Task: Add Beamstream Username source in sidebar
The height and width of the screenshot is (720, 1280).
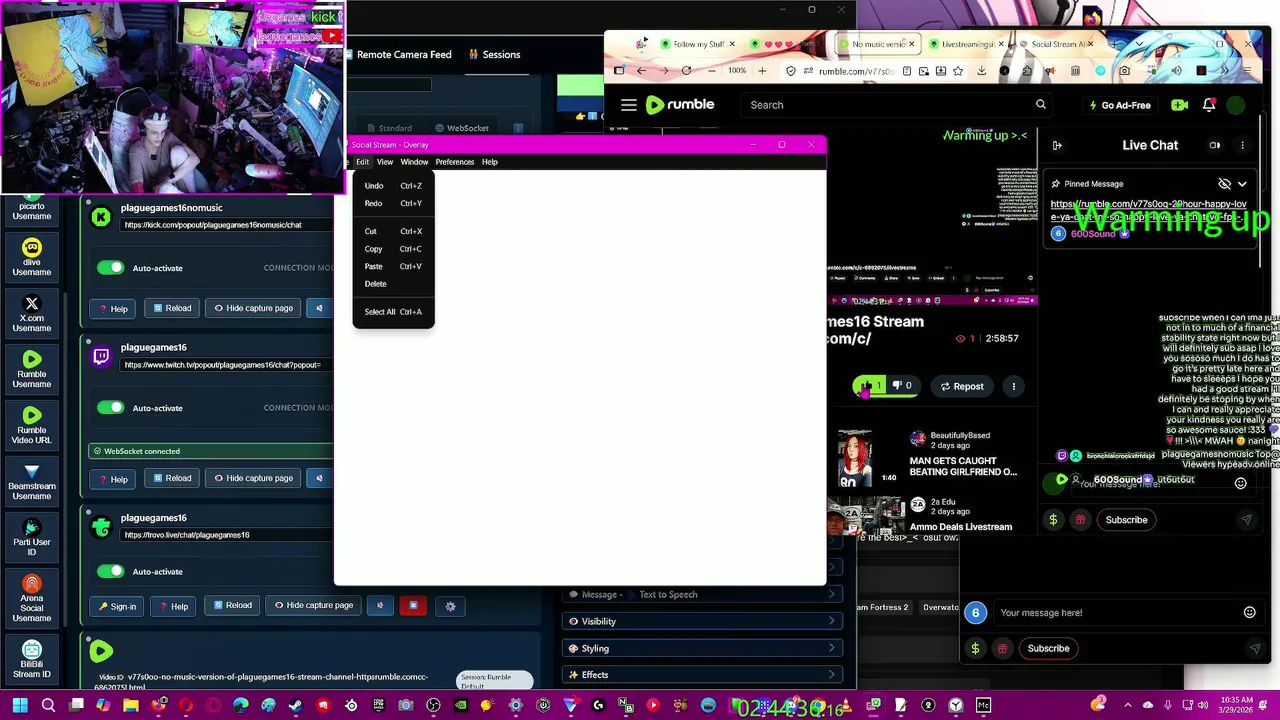Action: 32,481
